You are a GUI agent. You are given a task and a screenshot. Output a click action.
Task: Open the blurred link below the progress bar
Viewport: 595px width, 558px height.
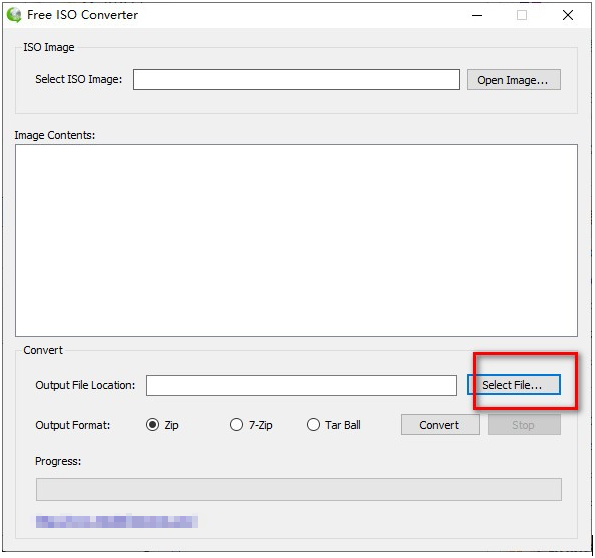pos(117,521)
